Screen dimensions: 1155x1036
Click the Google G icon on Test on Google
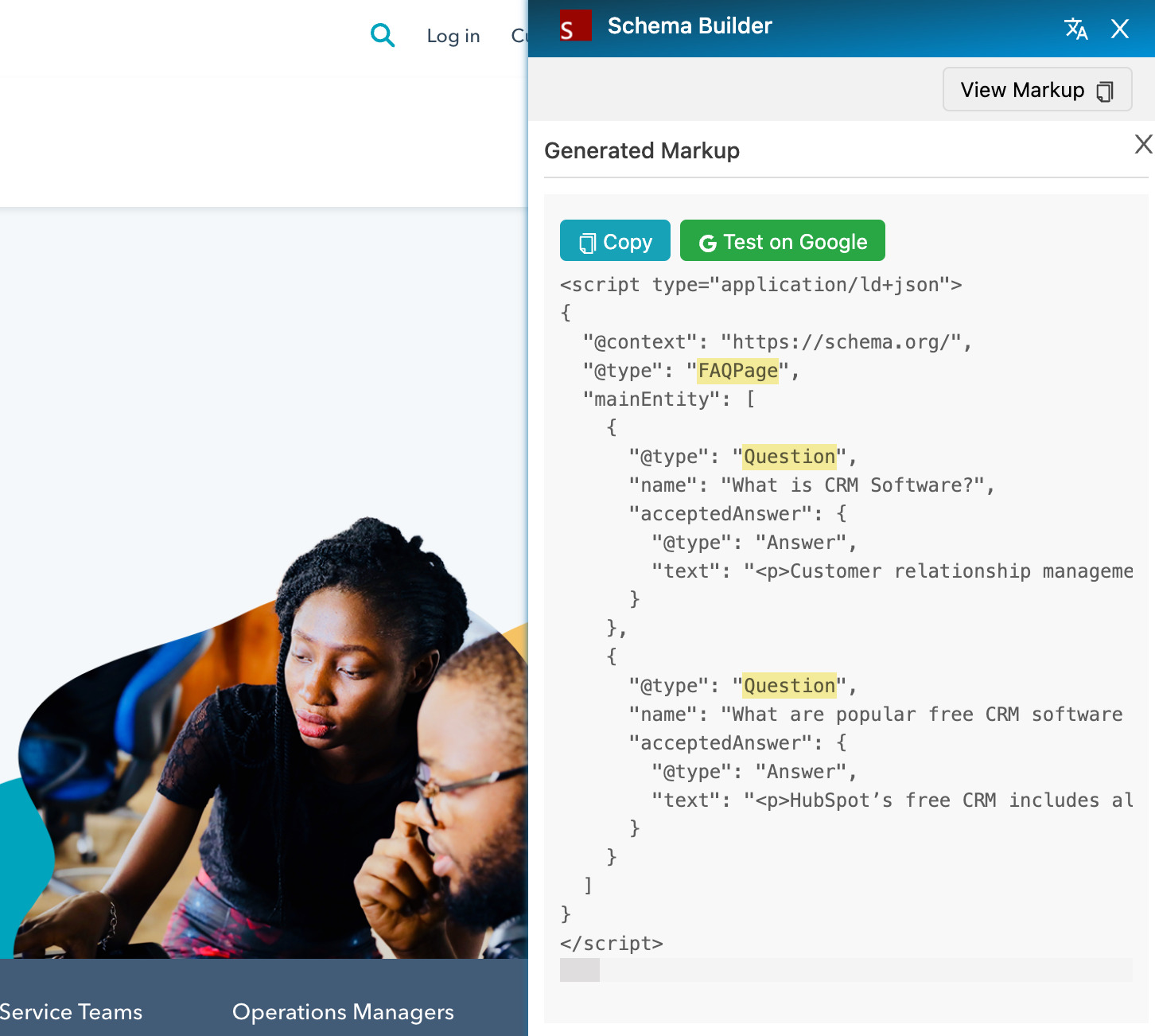coord(708,241)
